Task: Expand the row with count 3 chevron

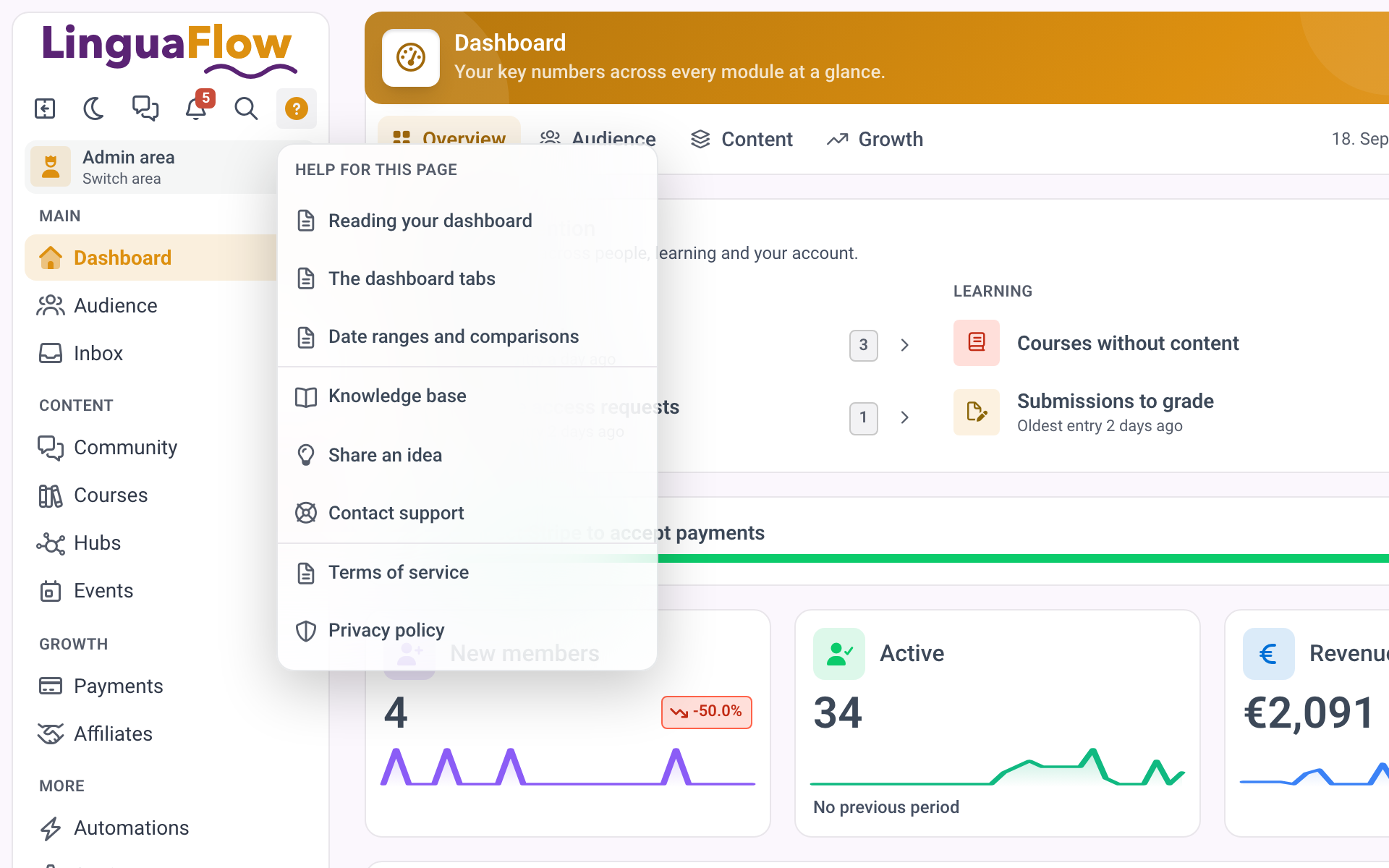Action: 904,345
